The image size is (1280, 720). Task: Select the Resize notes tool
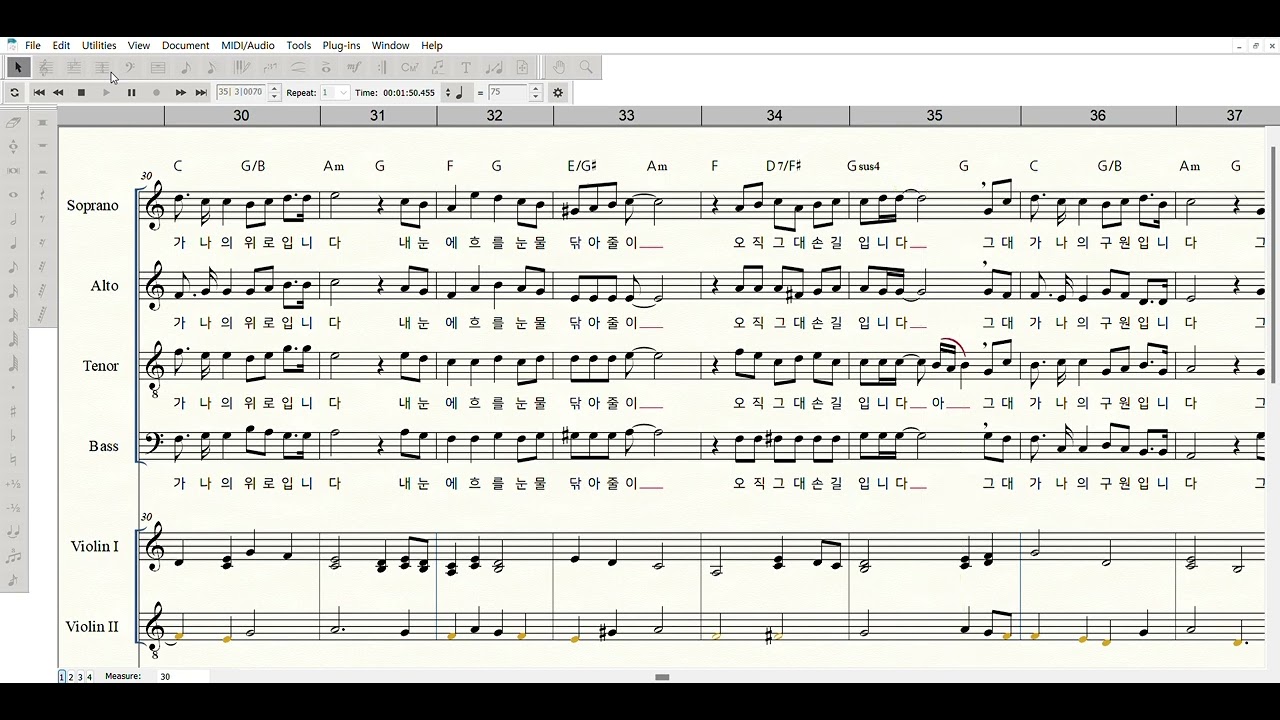(493, 67)
